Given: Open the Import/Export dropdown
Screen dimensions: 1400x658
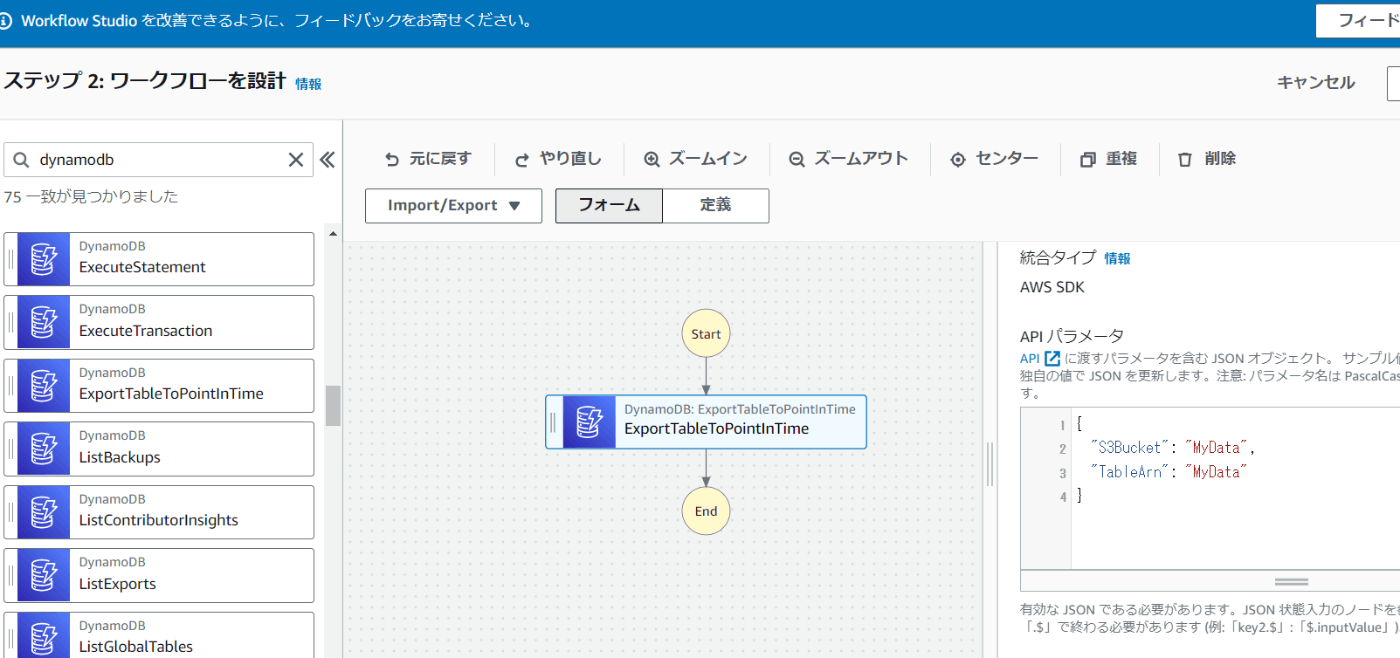Looking at the screenshot, I should pos(453,205).
